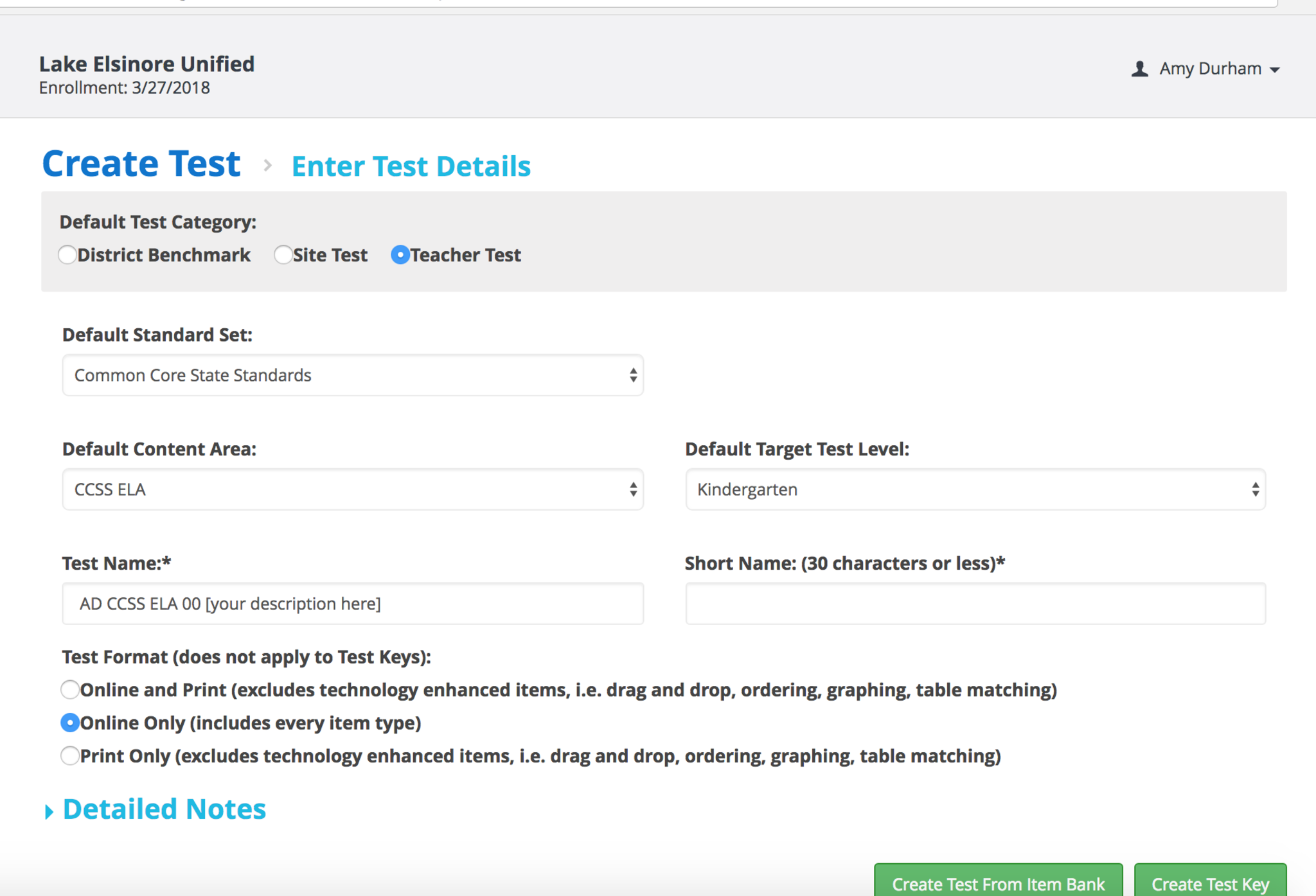This screenshot has height=896, width=1316.
Task: Expand the Detailed Notes triangle arrow
Action: (49, 812)
